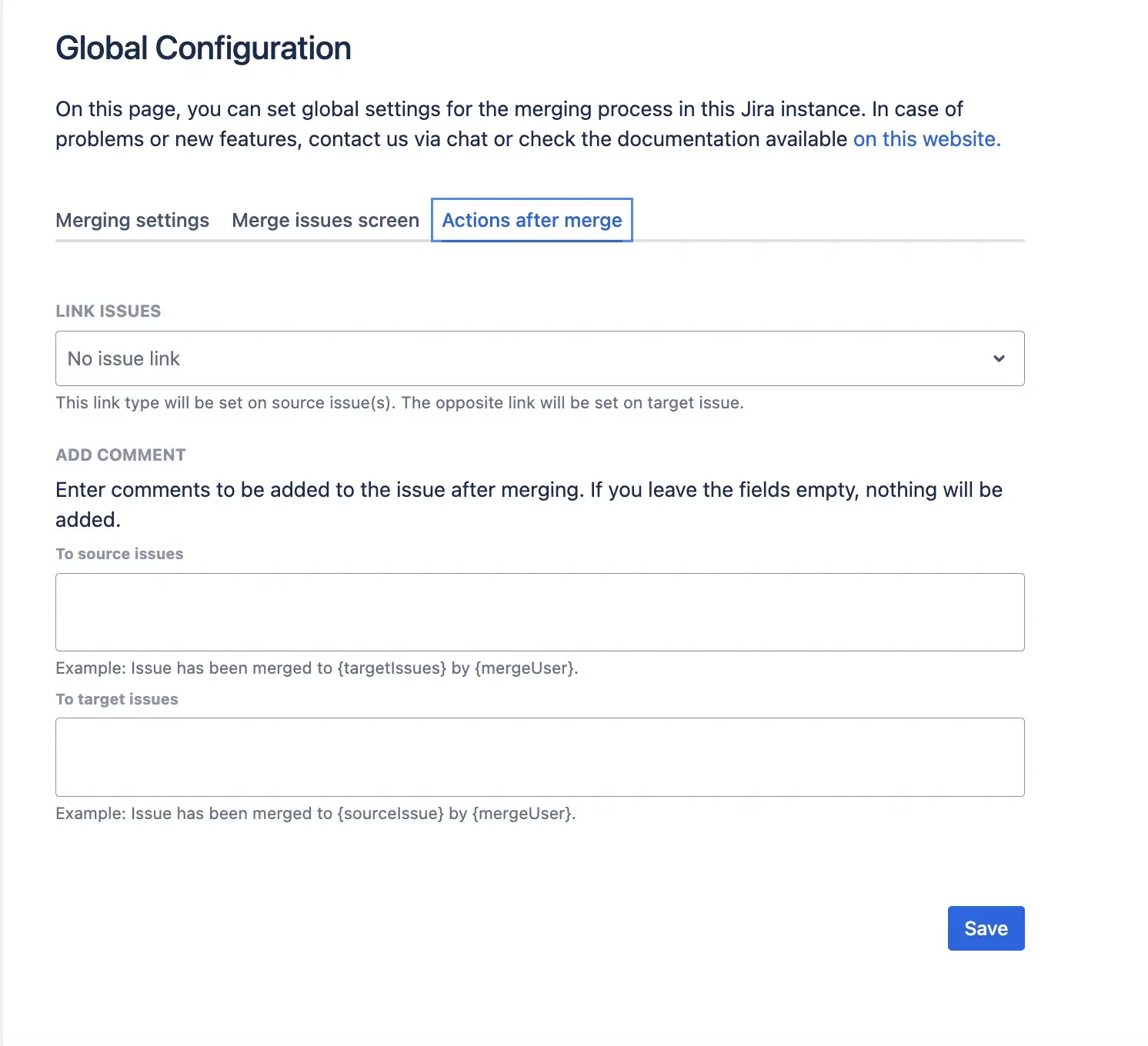Select the Actions after merge tab

pos(532,220)
